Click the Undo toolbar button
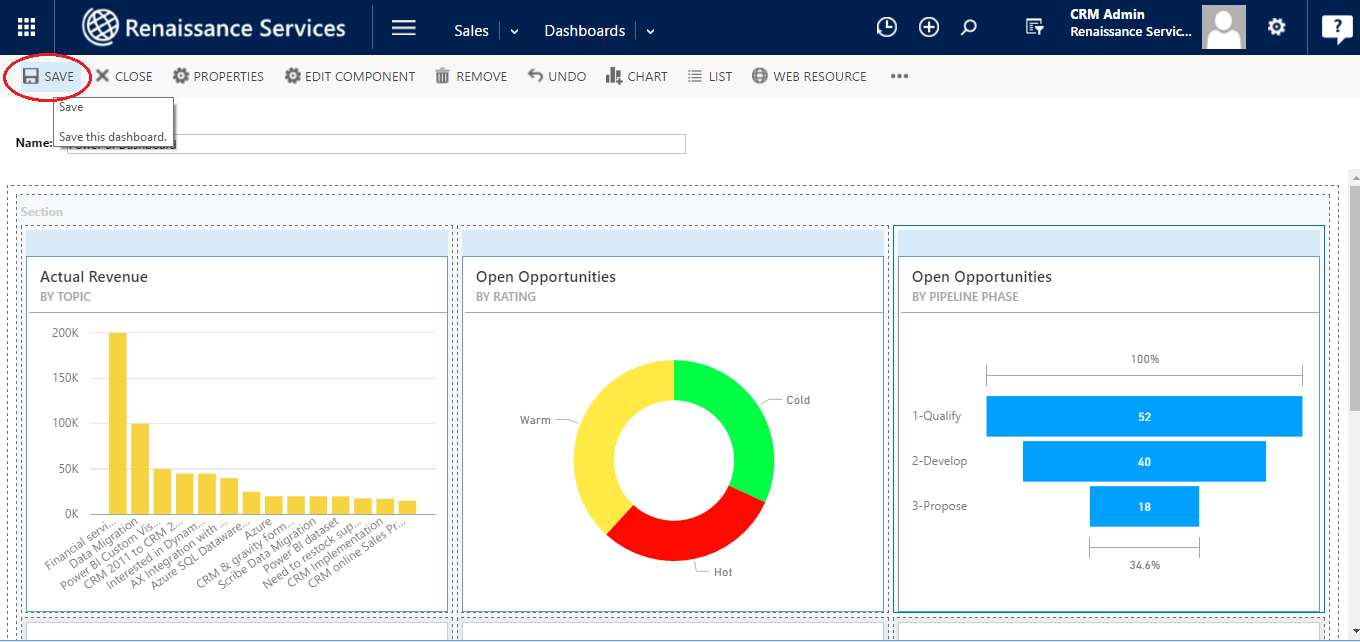The height and width of the screenshot is (642, 1360). point(557,76)
